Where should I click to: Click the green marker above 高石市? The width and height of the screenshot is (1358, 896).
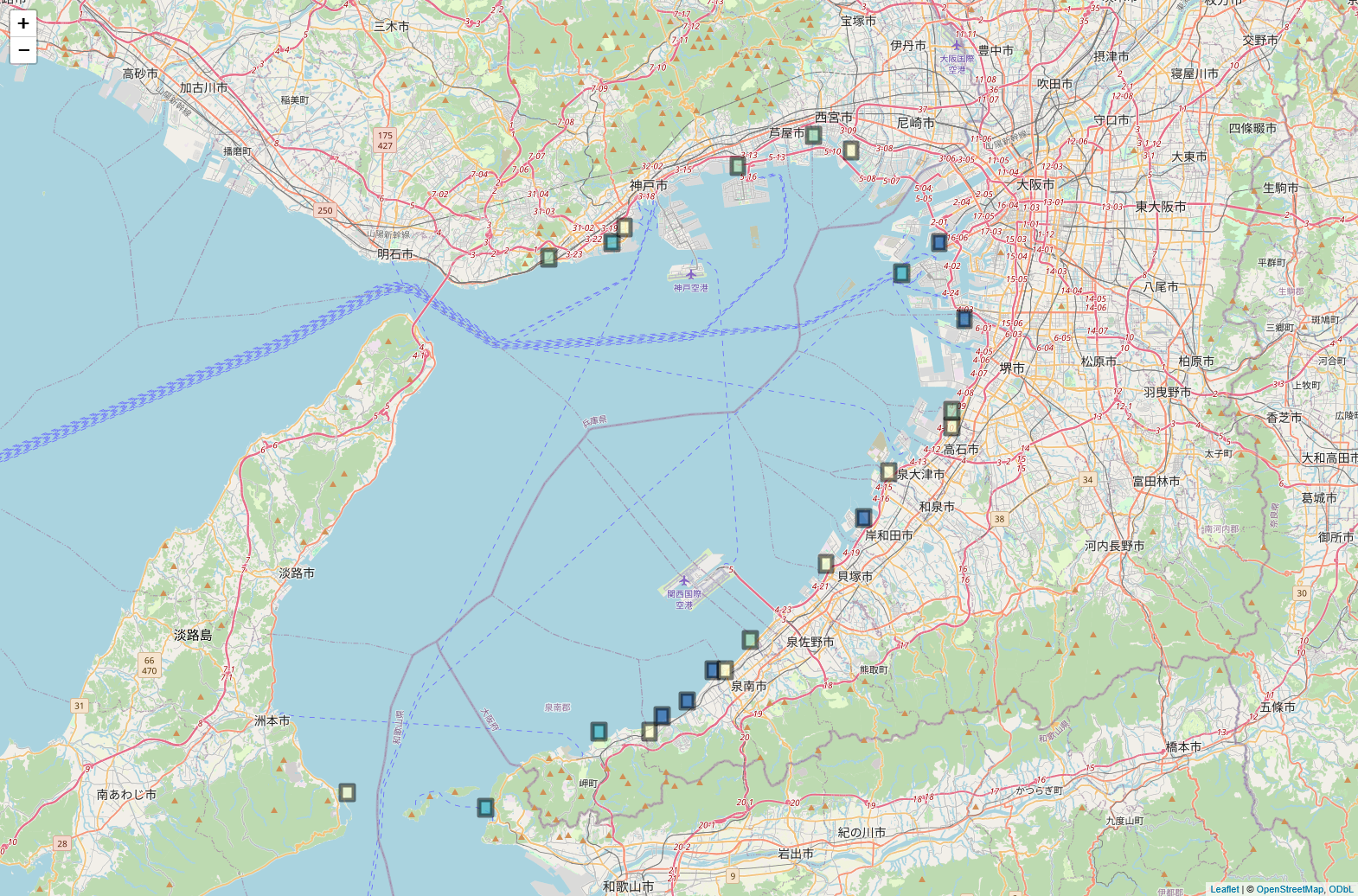coord(951,411)
